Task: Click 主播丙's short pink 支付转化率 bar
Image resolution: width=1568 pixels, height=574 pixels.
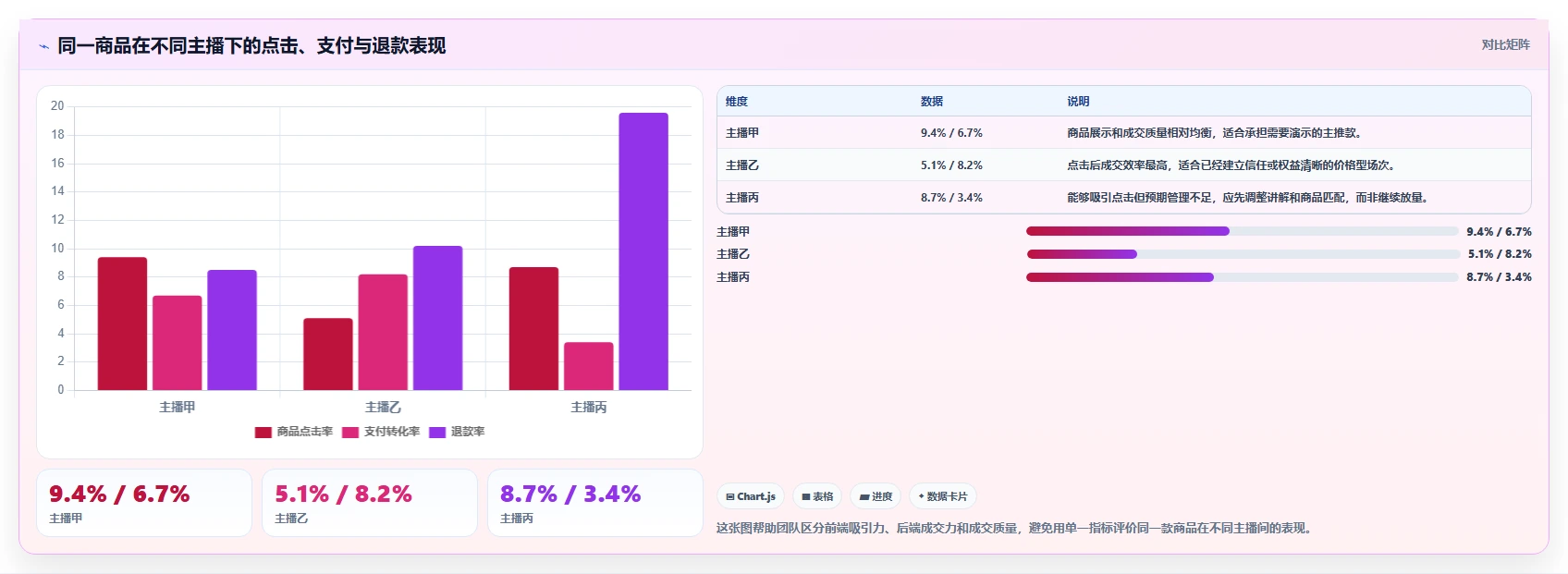Action: [x=589, y=366]
